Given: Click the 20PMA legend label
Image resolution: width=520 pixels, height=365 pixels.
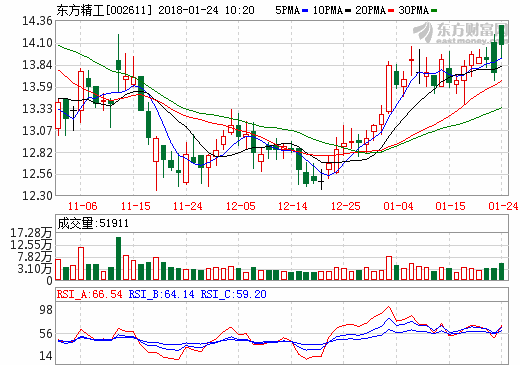Looking at the screenshot, I should click(x=370, y=10).
